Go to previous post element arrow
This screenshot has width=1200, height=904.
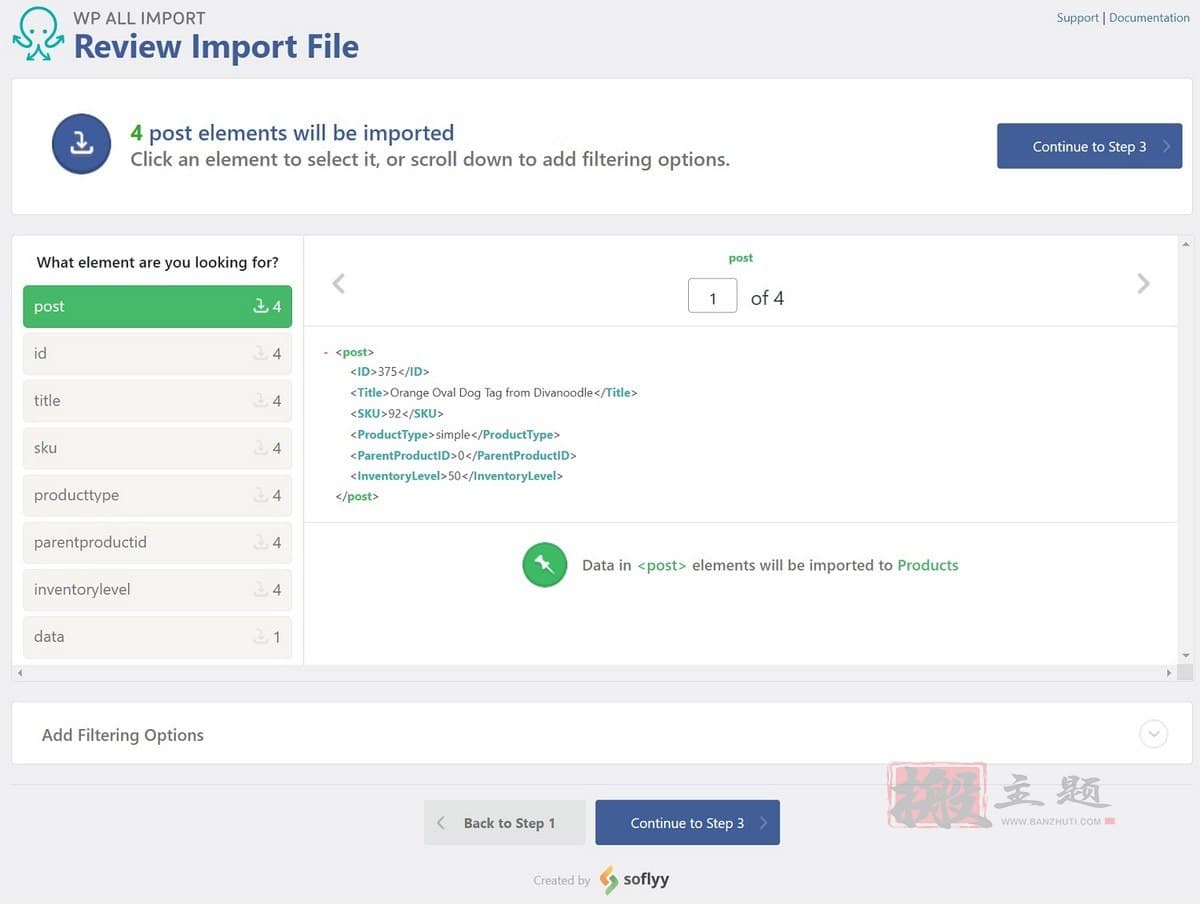(339, 284)
